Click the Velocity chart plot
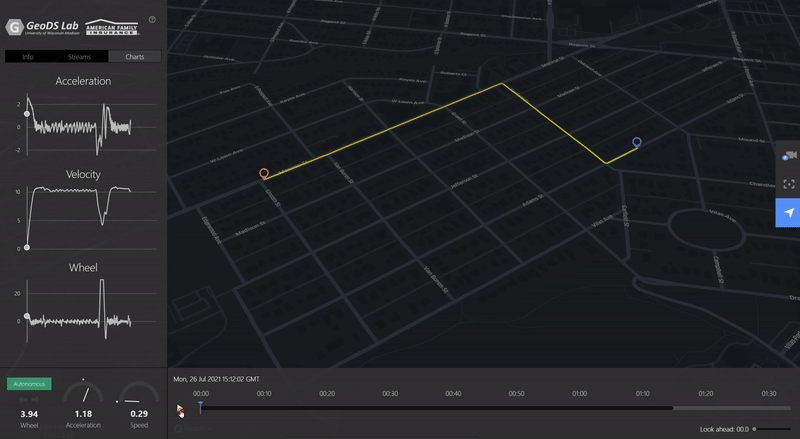The height and width of the screenshot is (439, 800). [x=80, y=214]
